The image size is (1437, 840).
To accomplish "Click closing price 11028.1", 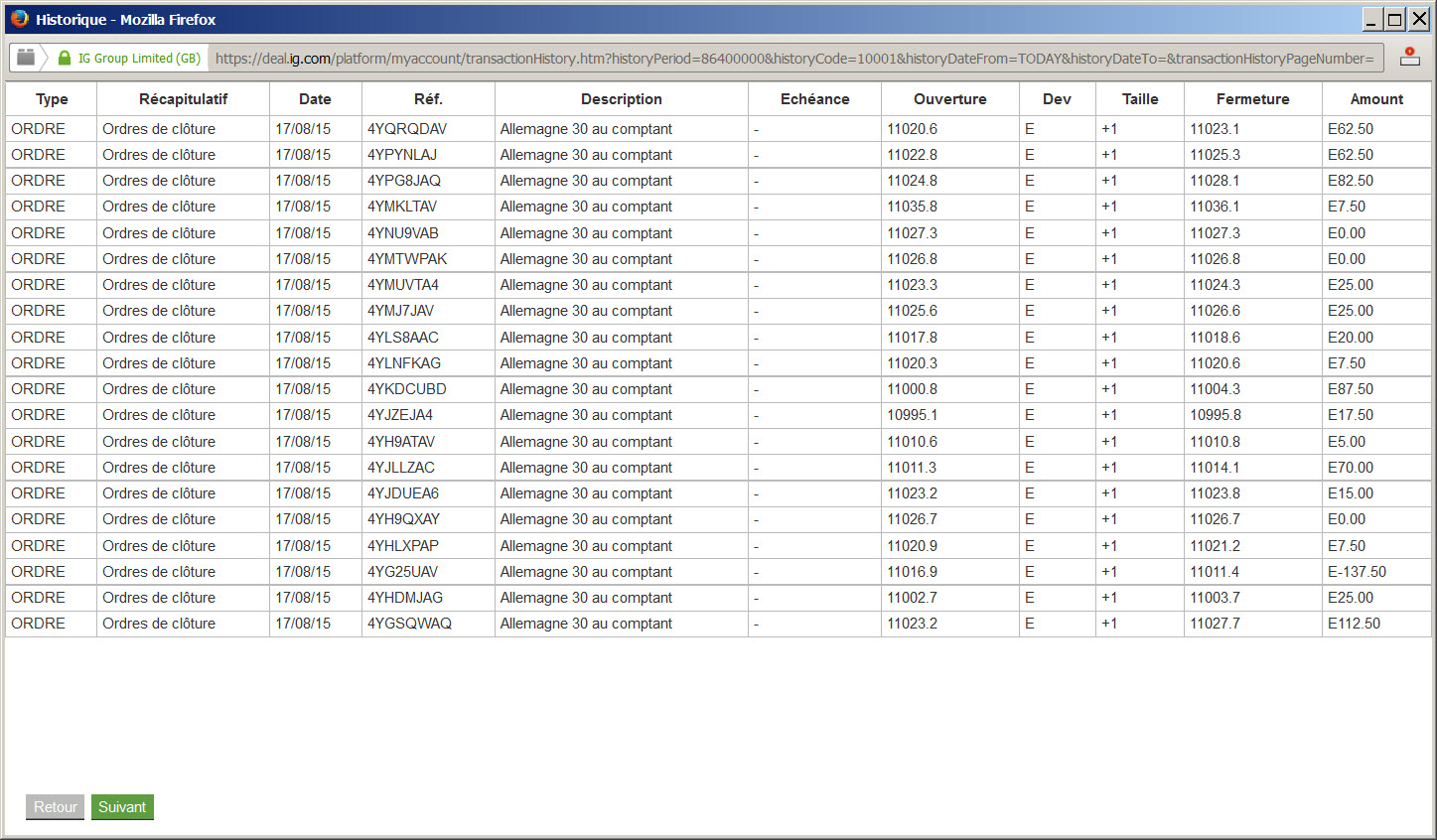I will (1216, 181).
